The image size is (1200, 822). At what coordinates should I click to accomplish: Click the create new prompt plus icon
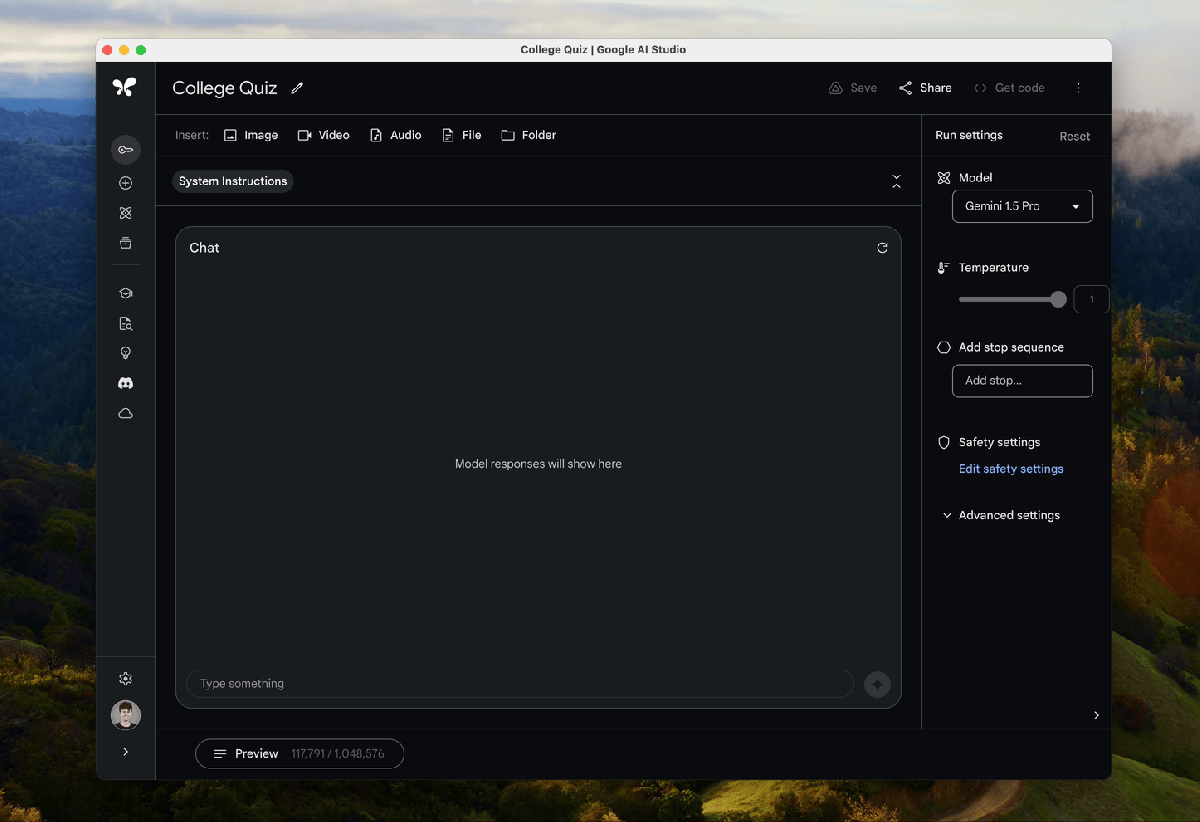pyautogui.click(x=125, y=182)
